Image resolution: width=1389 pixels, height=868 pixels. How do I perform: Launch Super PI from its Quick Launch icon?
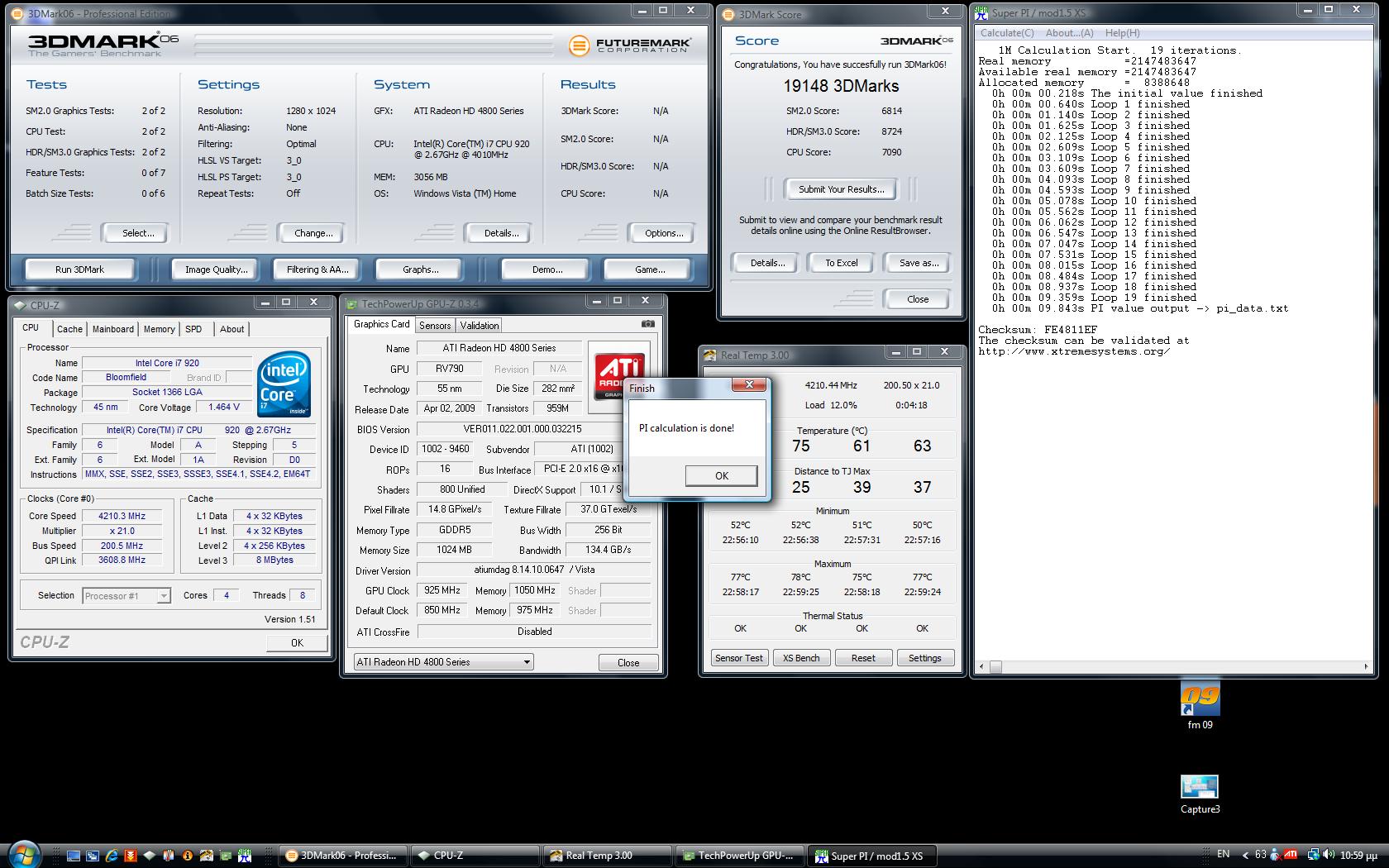pyautogui.click(x=245, y=856)
